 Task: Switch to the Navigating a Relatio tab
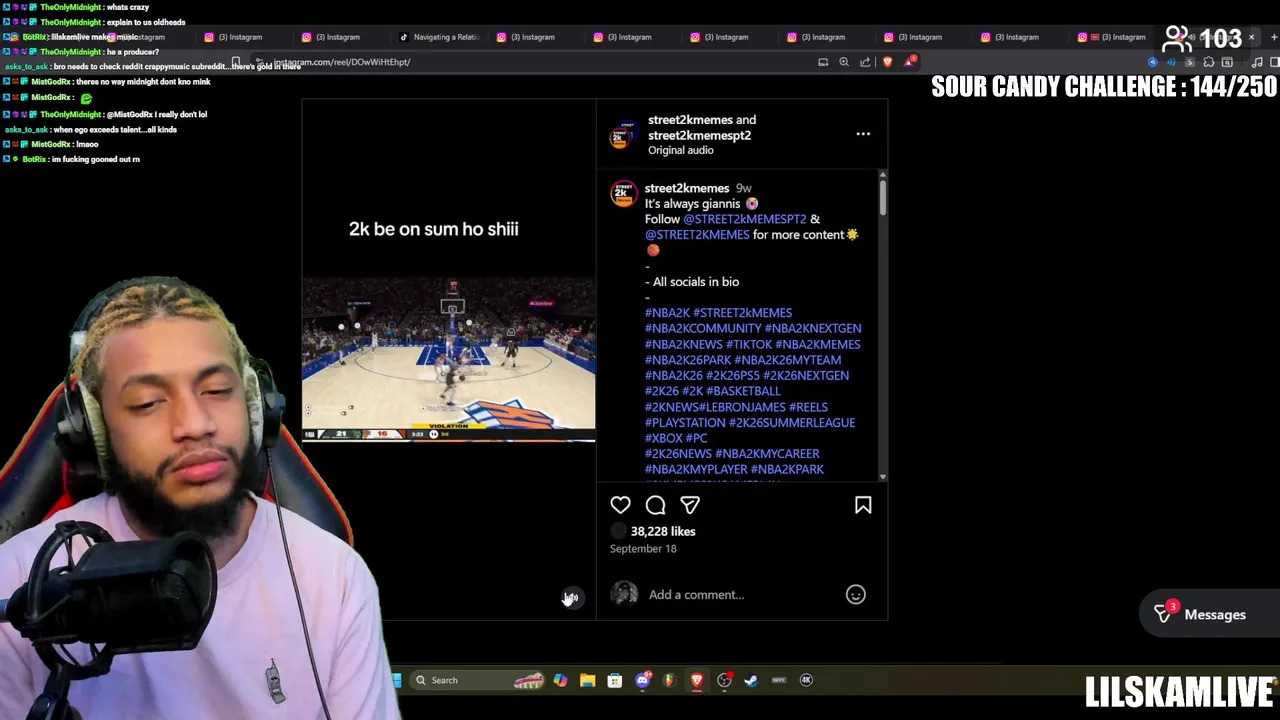pos(440,37)
